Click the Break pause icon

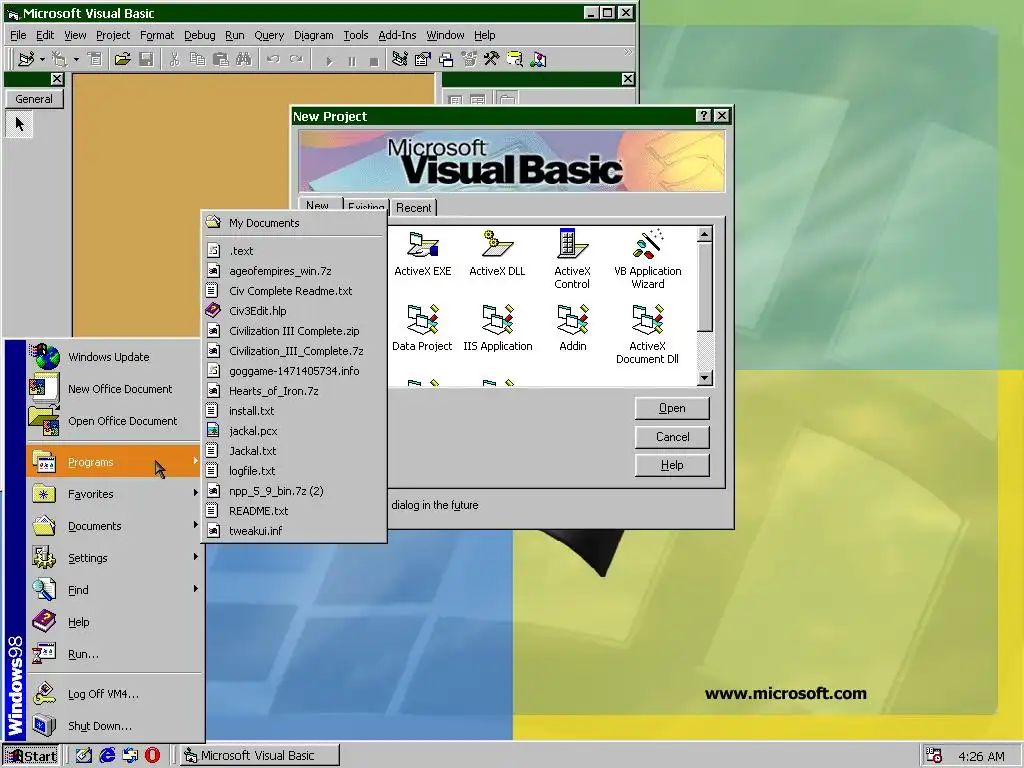tap(352, 61)
